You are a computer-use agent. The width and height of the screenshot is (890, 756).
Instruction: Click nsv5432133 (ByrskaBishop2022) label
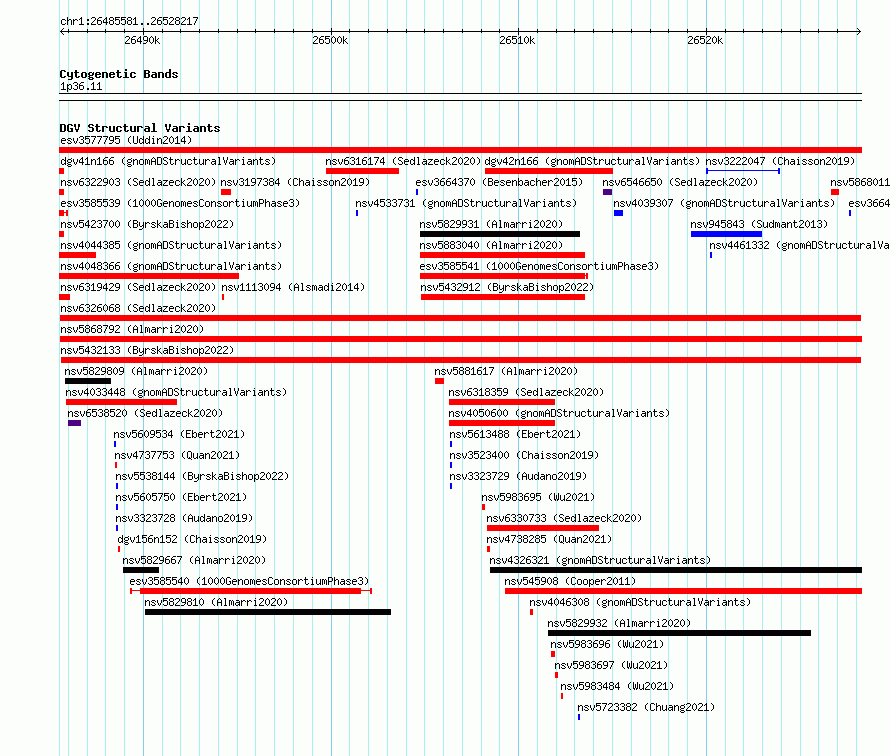pos(147,350)
